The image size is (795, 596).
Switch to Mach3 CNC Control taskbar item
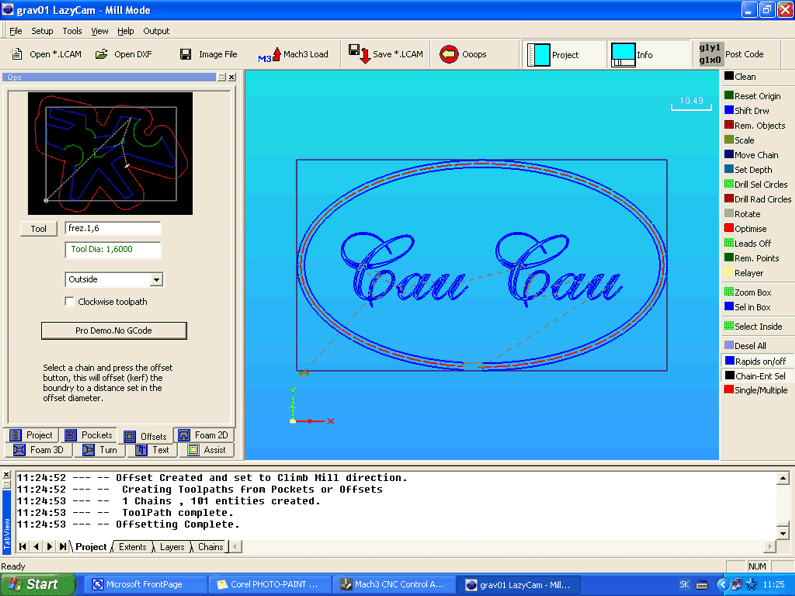point(393,584)
